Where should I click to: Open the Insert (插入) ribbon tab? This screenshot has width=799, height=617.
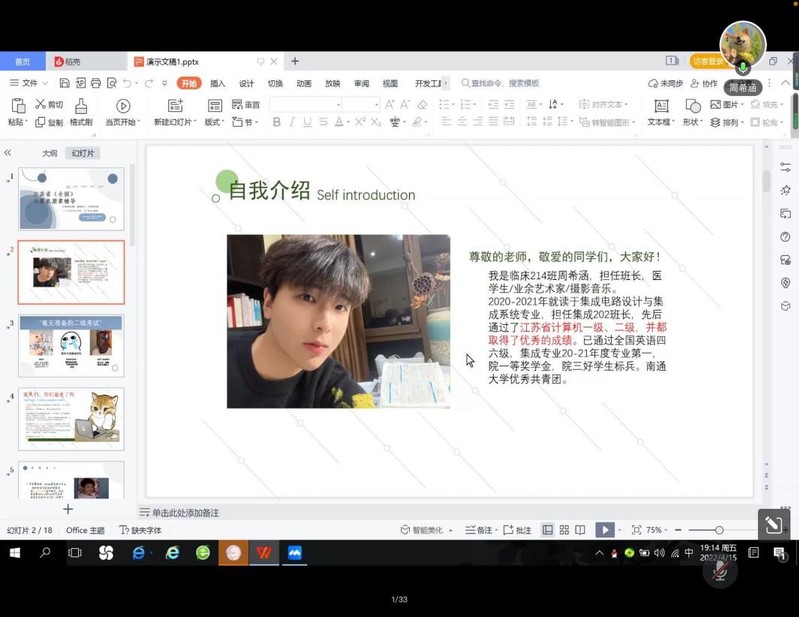218,83
